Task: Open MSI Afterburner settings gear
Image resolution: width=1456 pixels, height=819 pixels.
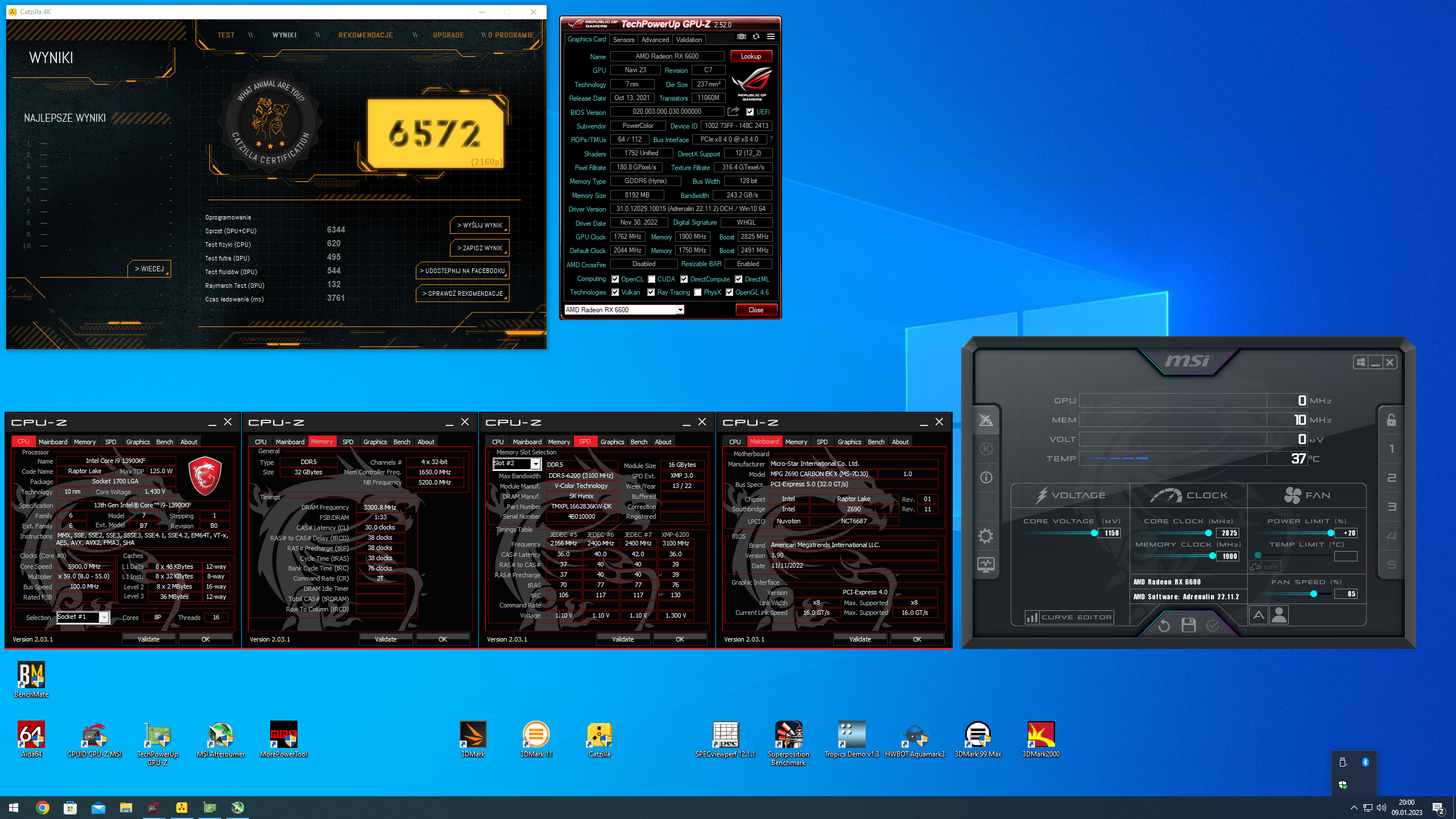Action: (x=986, y=536)
